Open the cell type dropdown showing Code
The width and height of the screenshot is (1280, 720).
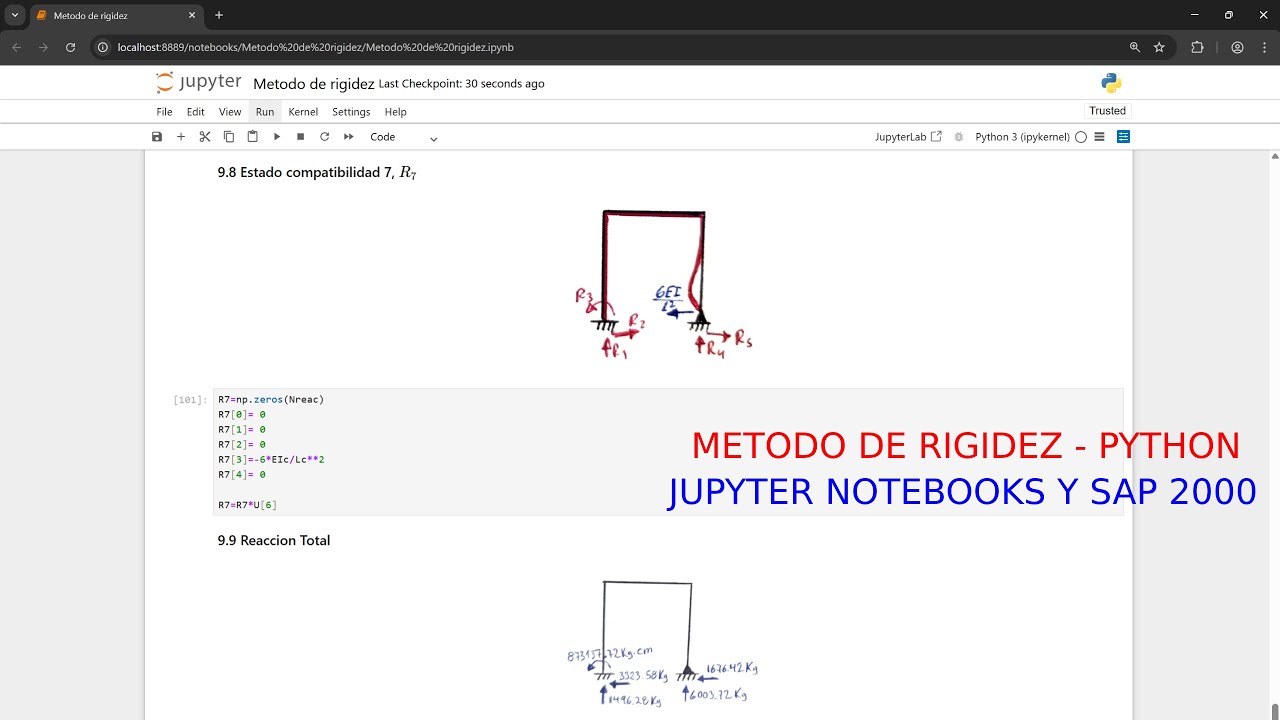click(404, 137)
